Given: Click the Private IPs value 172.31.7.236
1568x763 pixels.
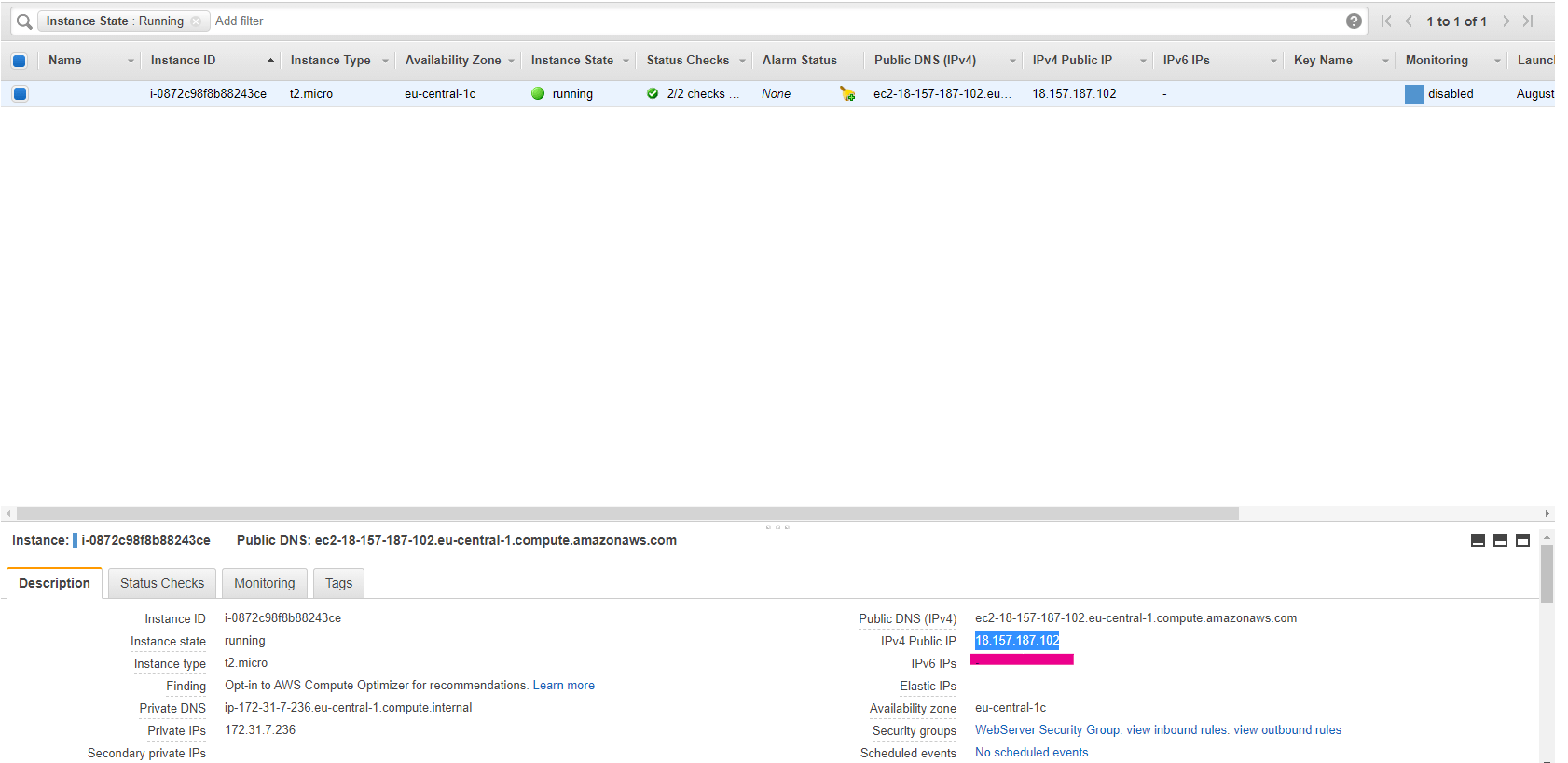Looking at the screenshot, I should 260,730.
